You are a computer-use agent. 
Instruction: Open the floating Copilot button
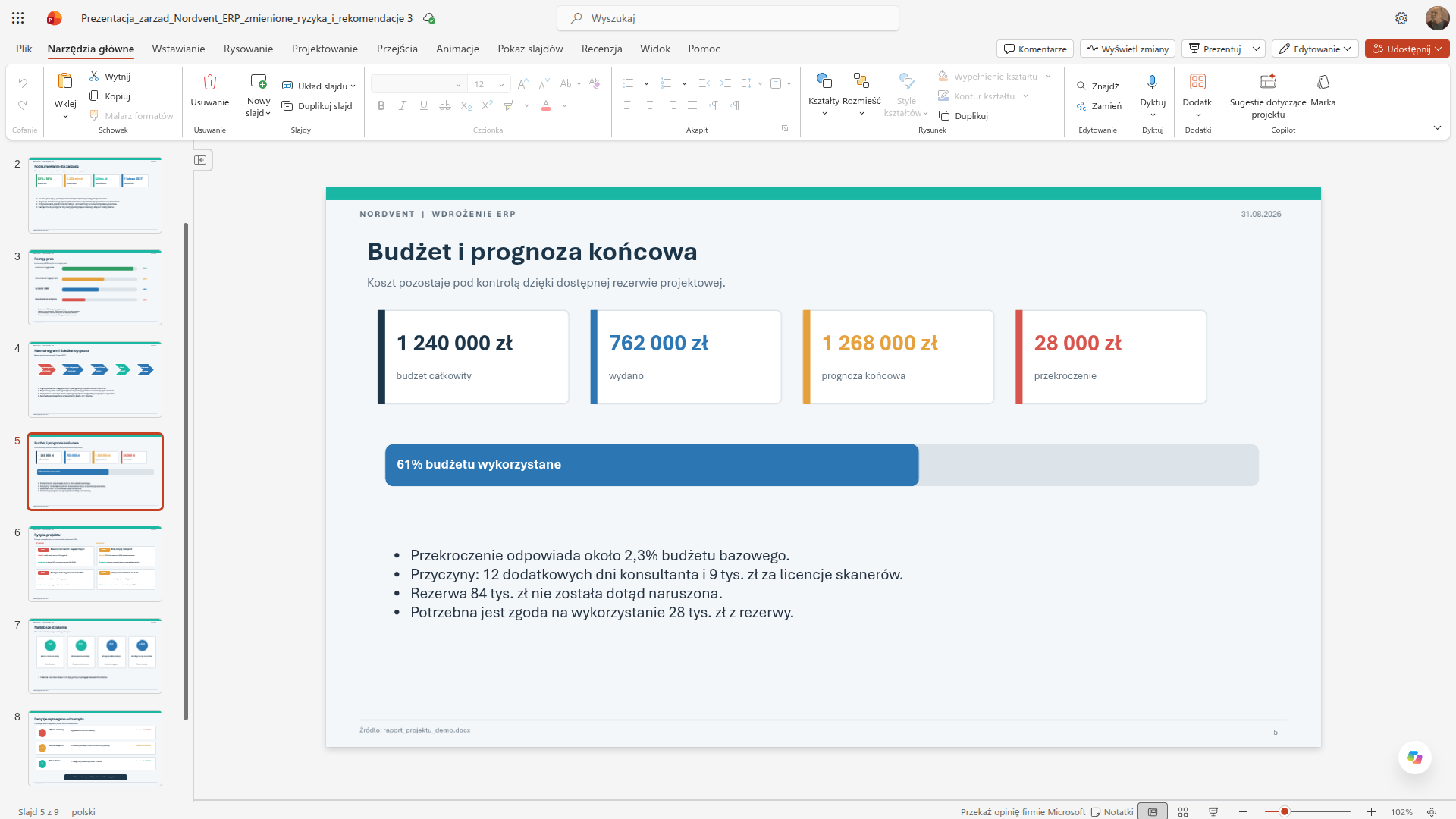[x=1415, y=757]
